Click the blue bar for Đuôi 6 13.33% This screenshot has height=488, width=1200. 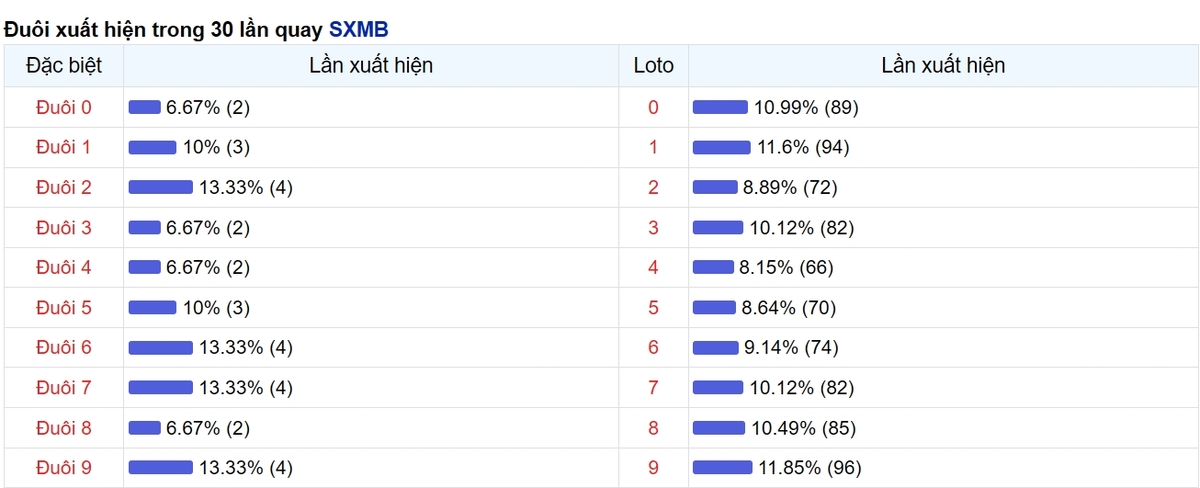point(161,347)
